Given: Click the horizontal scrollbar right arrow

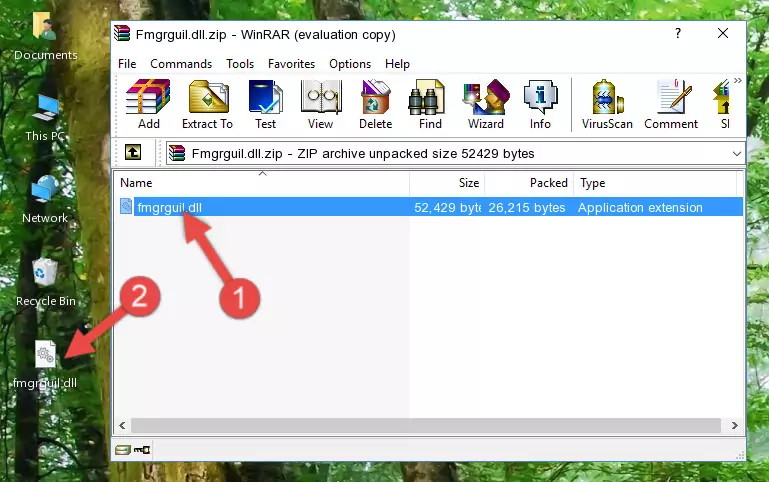Looking at the screenshot, I should coord(735,425).
